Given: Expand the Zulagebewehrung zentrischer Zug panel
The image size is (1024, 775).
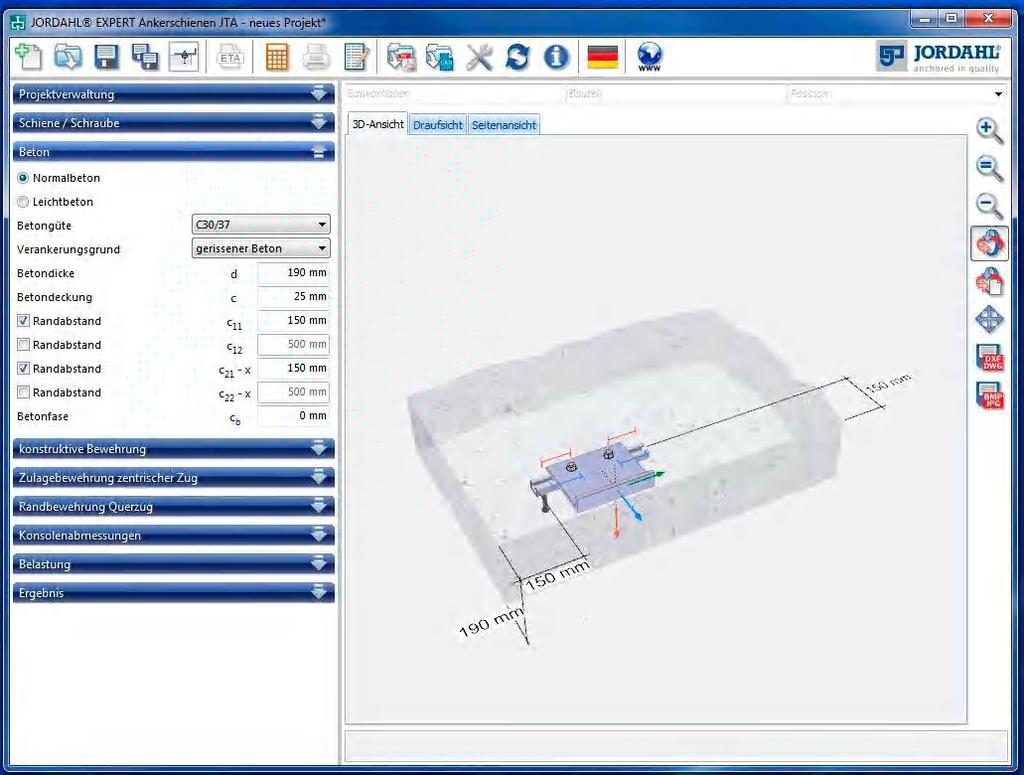Looking at the screenshot, I should coord(174,477).
